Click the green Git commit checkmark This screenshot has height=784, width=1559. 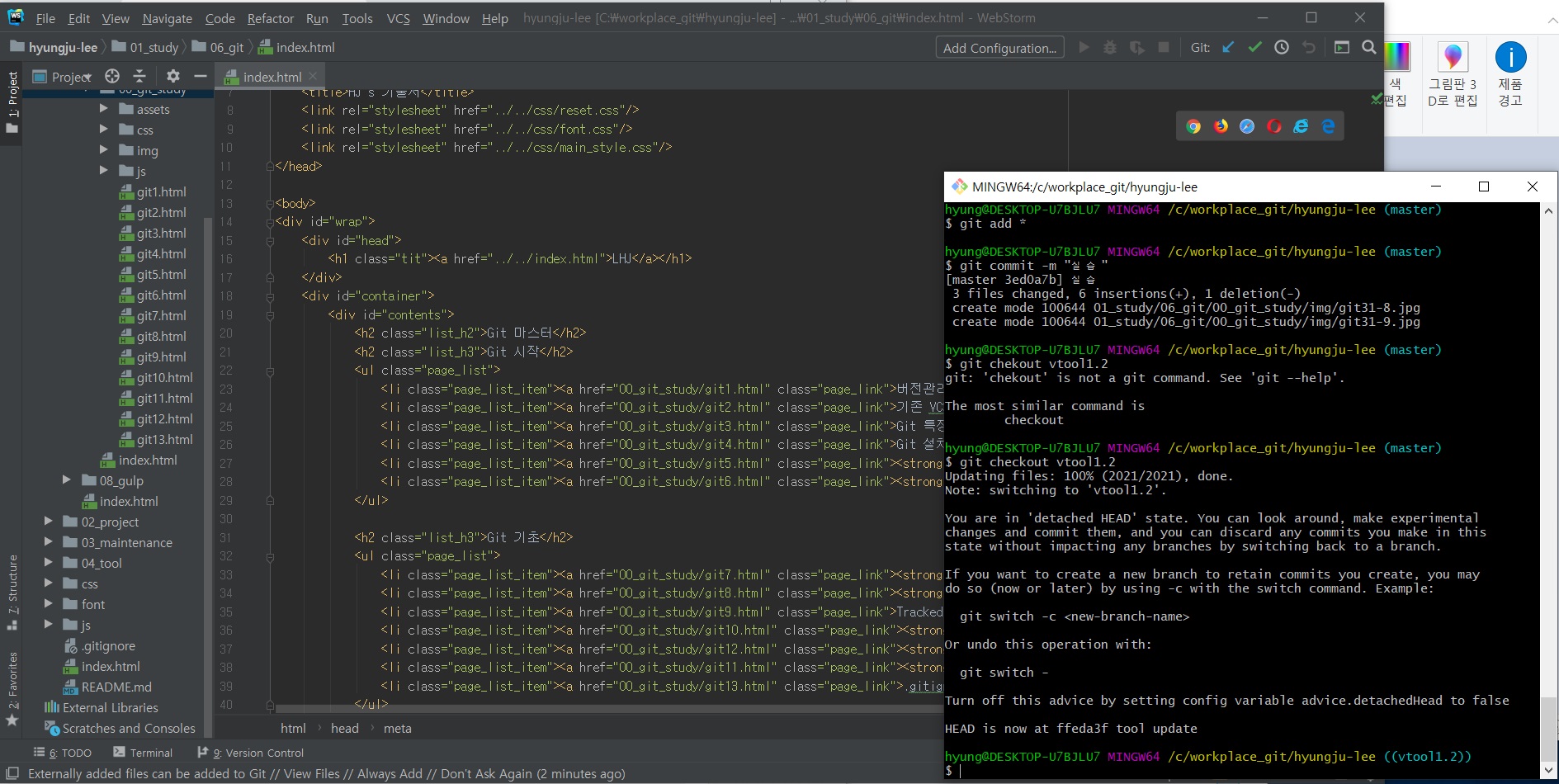(x=1254, y=48)
